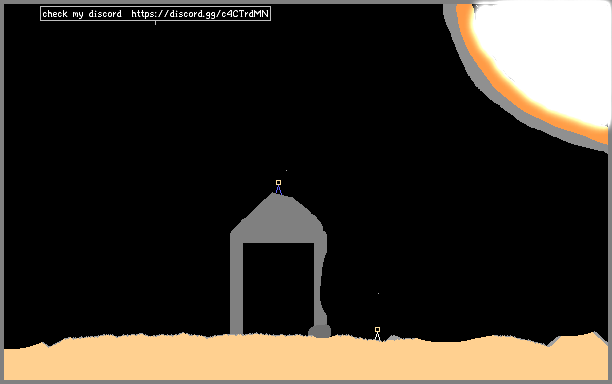Click the black doorway inside the gray structure
612x384 pixels.
pyautogui.click(x=278, y=288)
